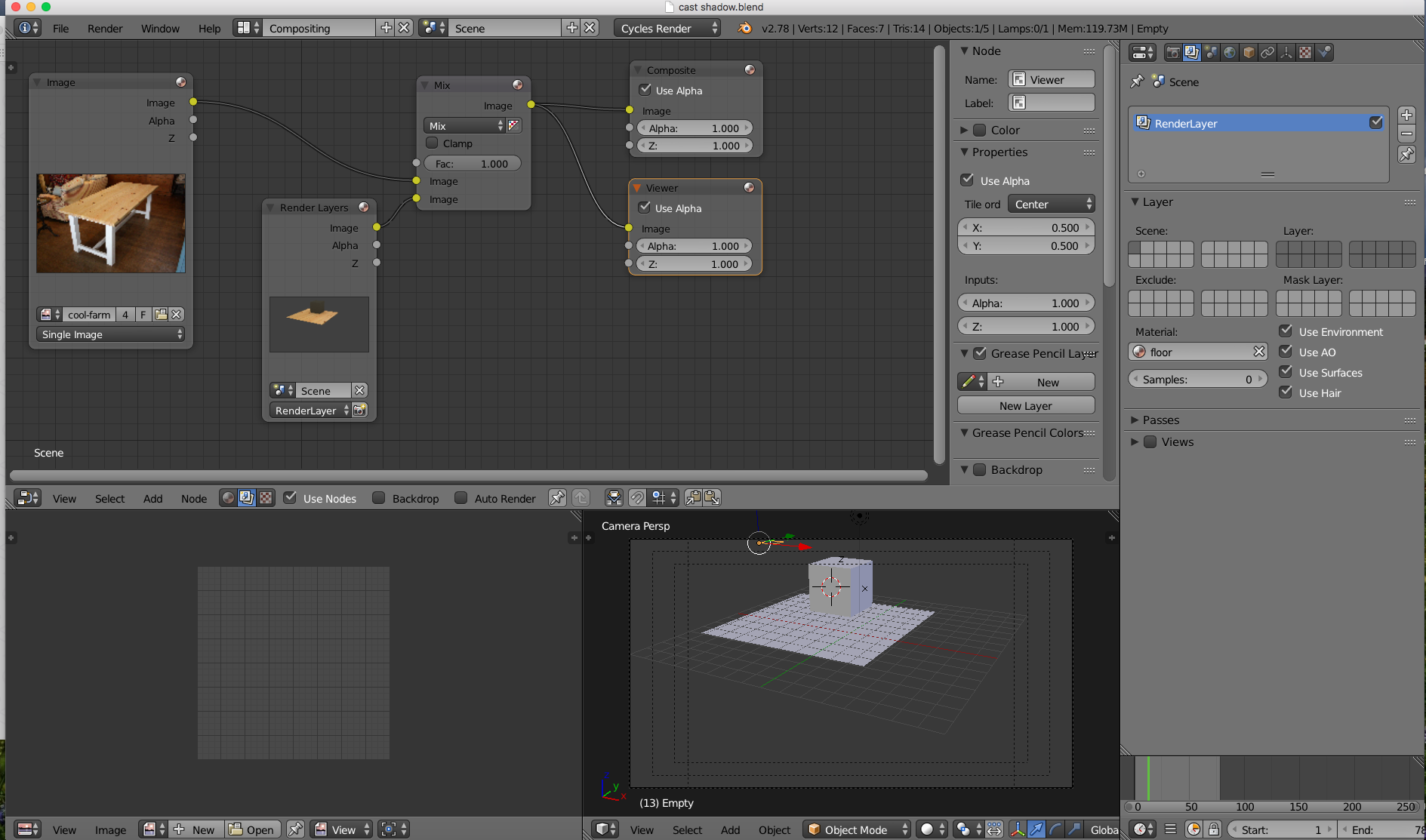Open the Object Data axes tab
This screenshot has height=840, width=1426.
tap(1286, 52)
